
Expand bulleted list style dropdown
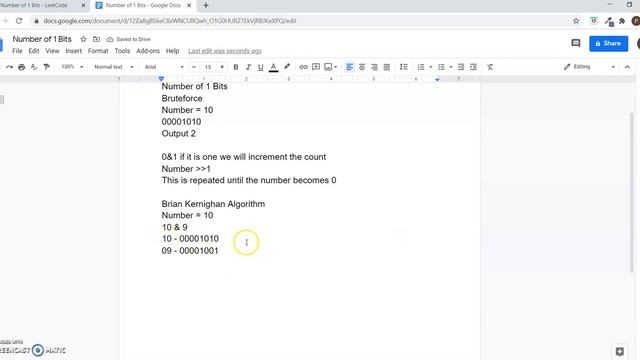tap(451, 67)
